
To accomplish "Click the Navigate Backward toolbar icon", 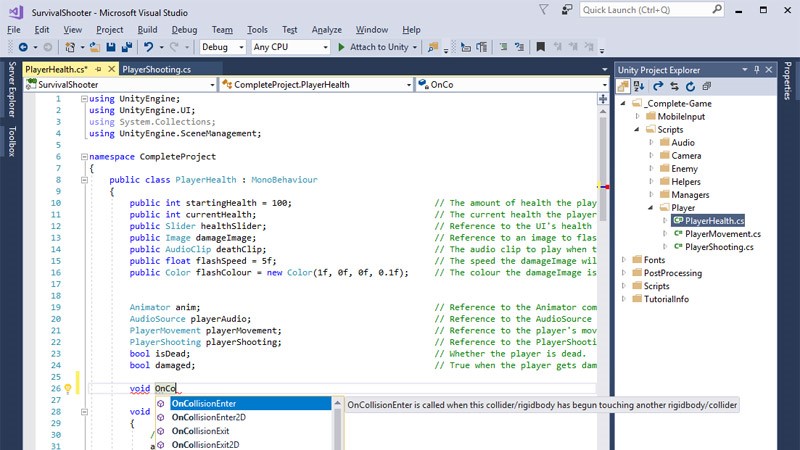I will coord(23,47).
